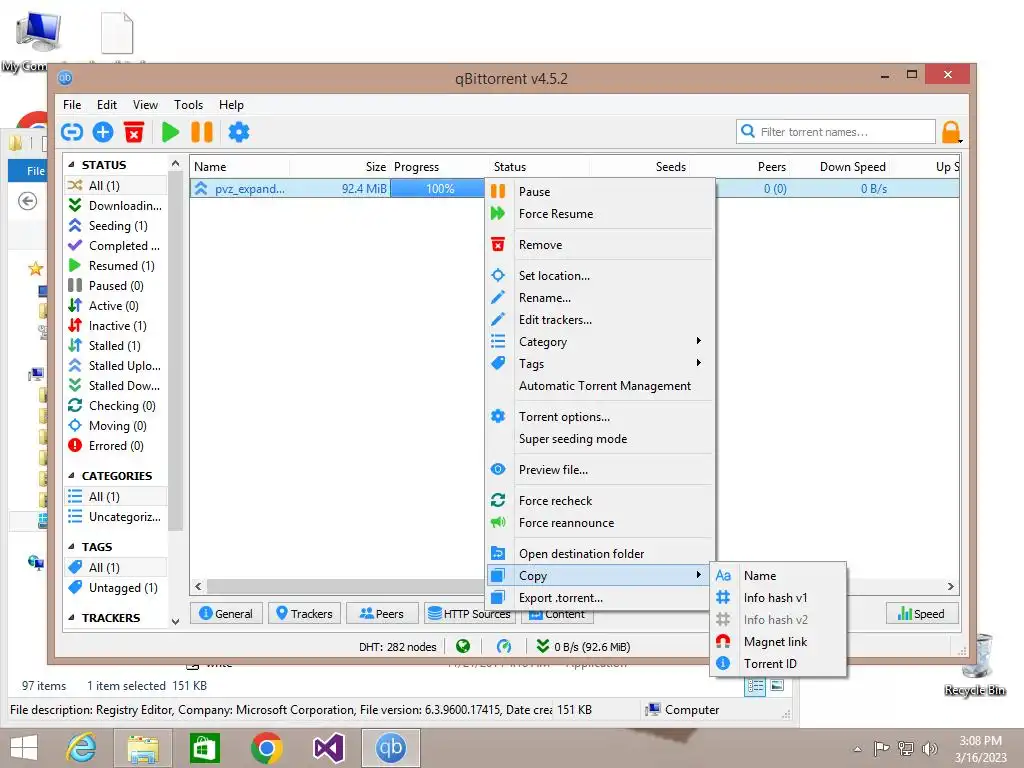Select Force reannounce entry

pos(601,523)
